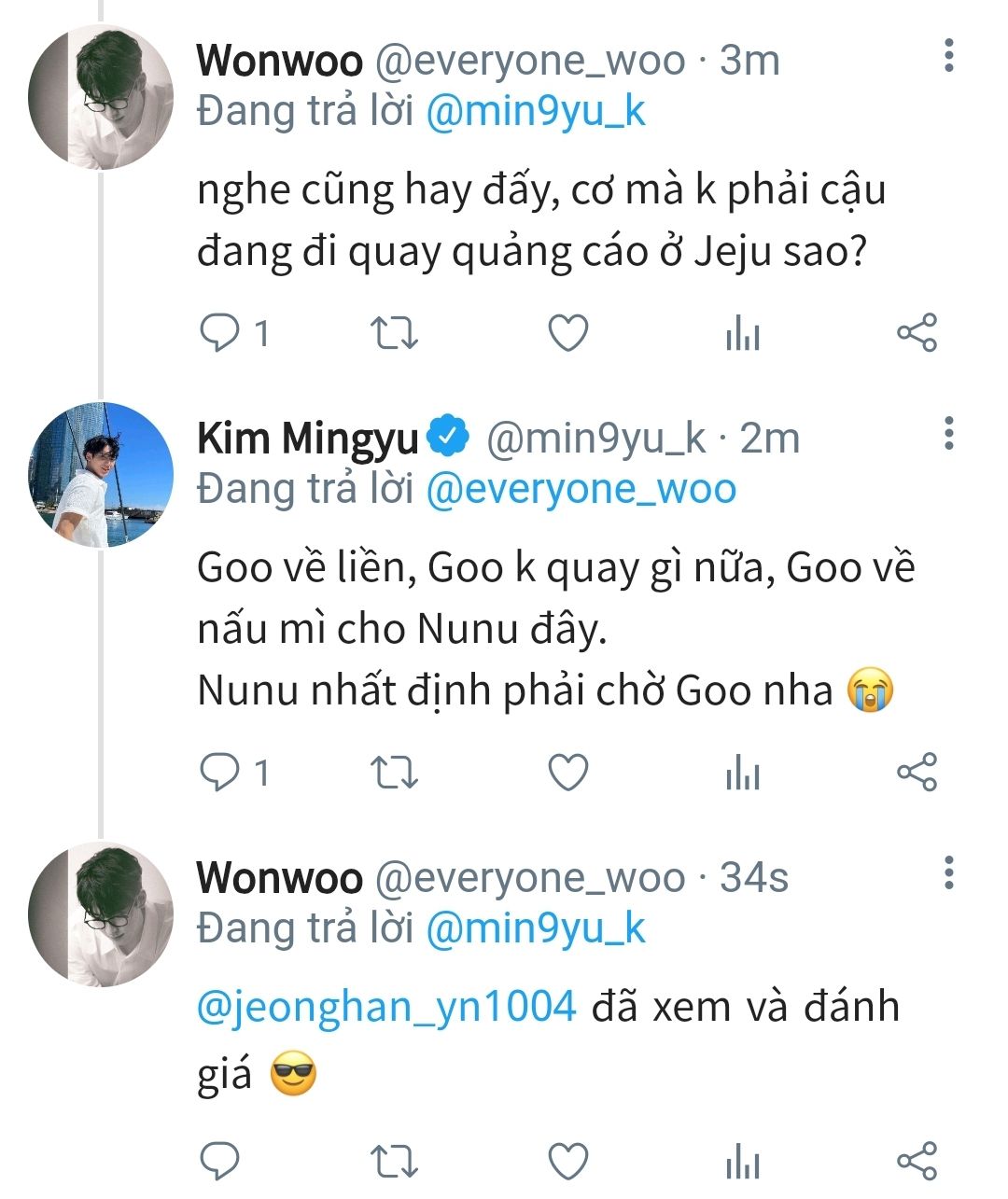Open Wonwoo's avatar on the first tweet
The image size is (1008, 1199).
pyautogui.click(x=101, y=98)
